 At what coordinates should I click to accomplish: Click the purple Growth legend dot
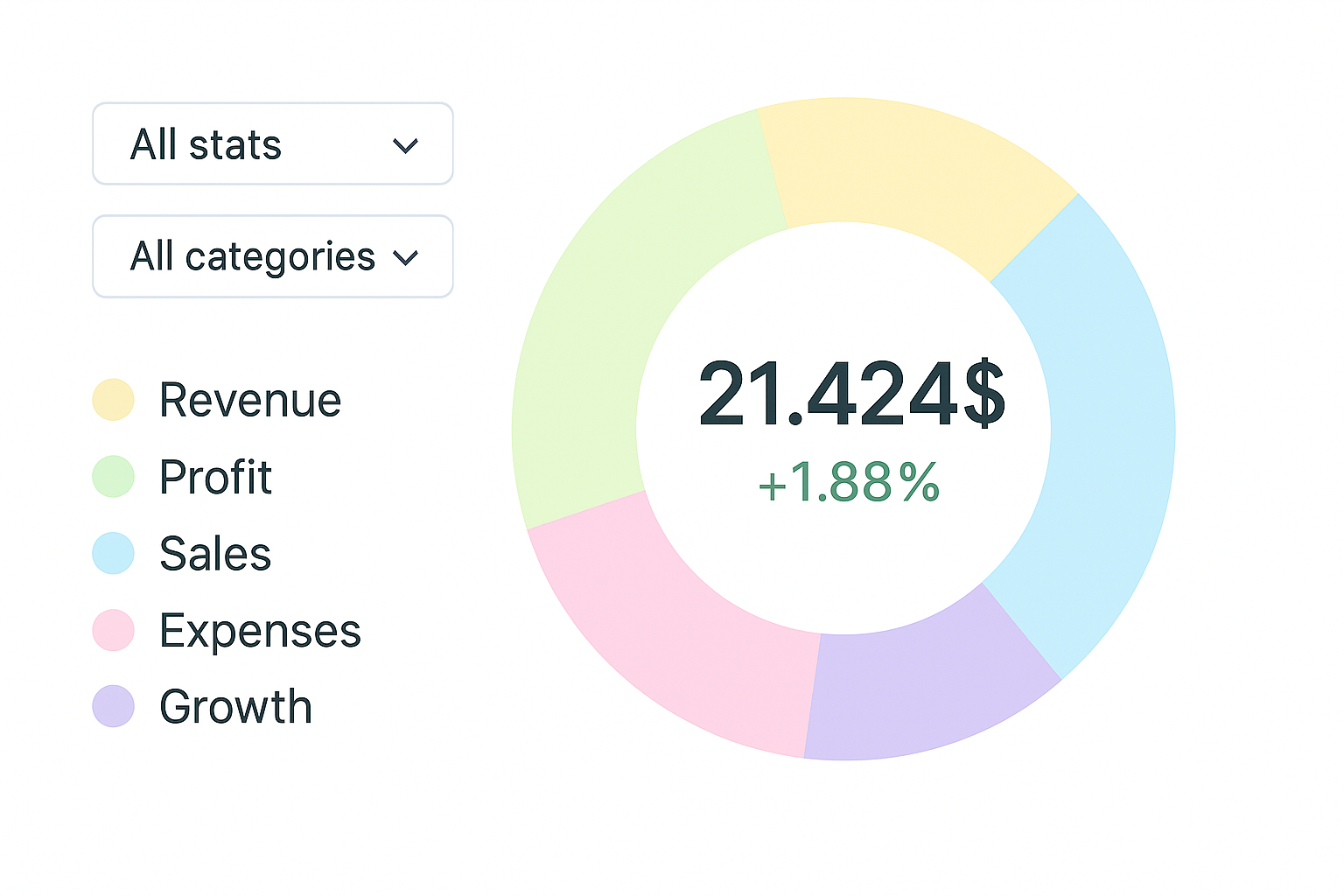coord(114,706)
